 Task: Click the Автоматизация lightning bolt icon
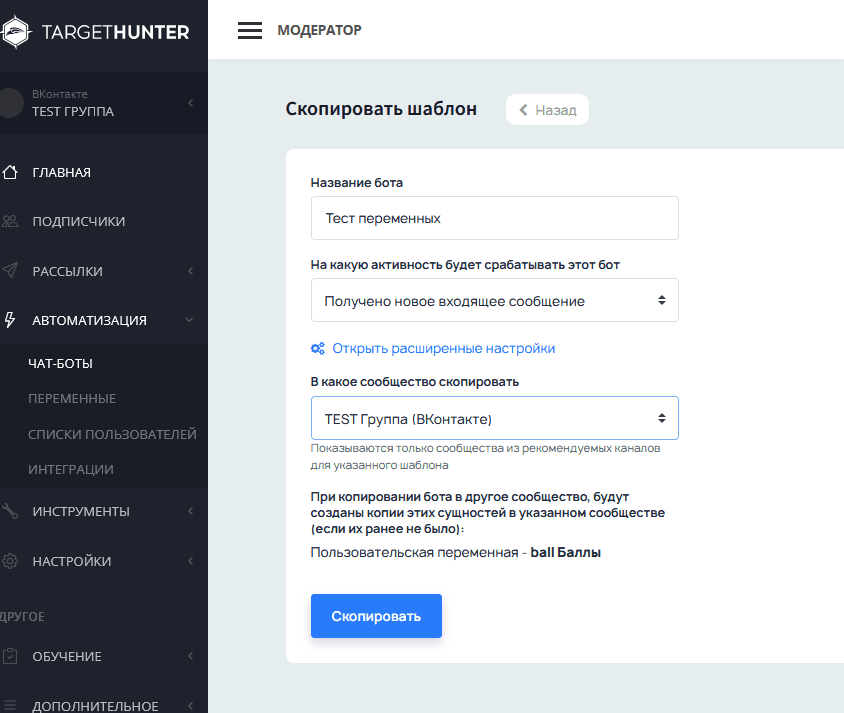(10, 320)
